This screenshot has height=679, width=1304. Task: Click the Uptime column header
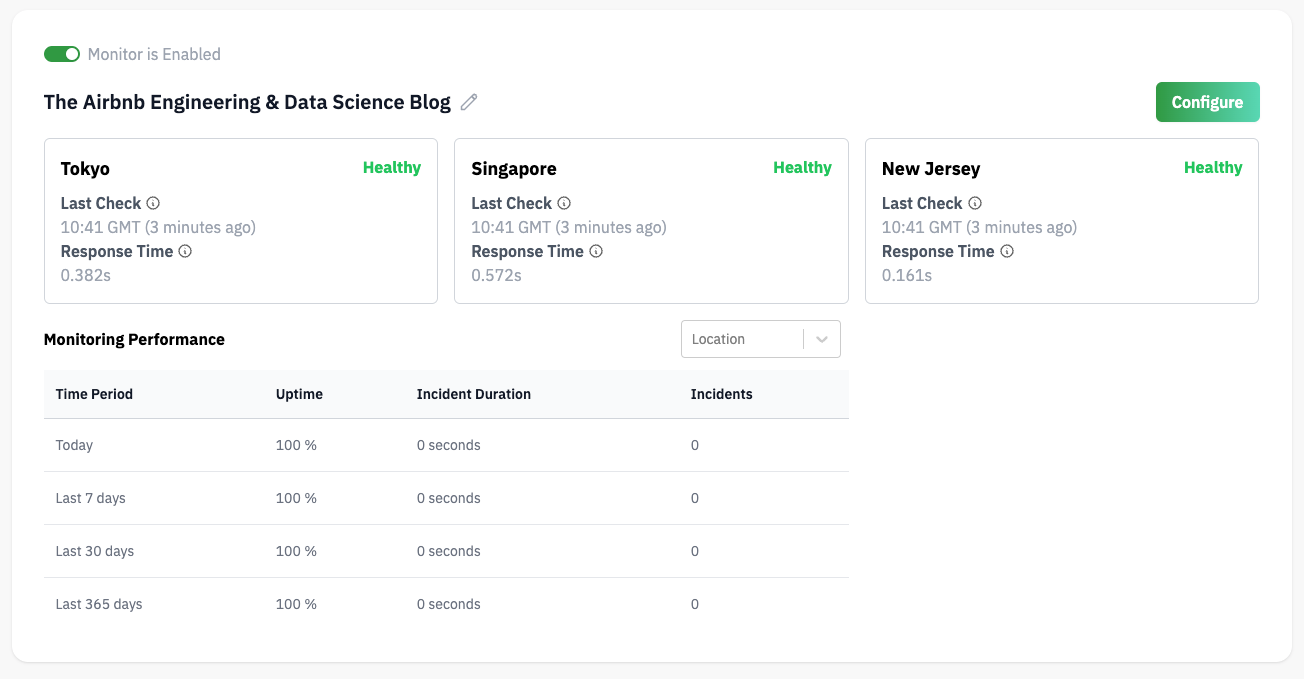[299, 394]
